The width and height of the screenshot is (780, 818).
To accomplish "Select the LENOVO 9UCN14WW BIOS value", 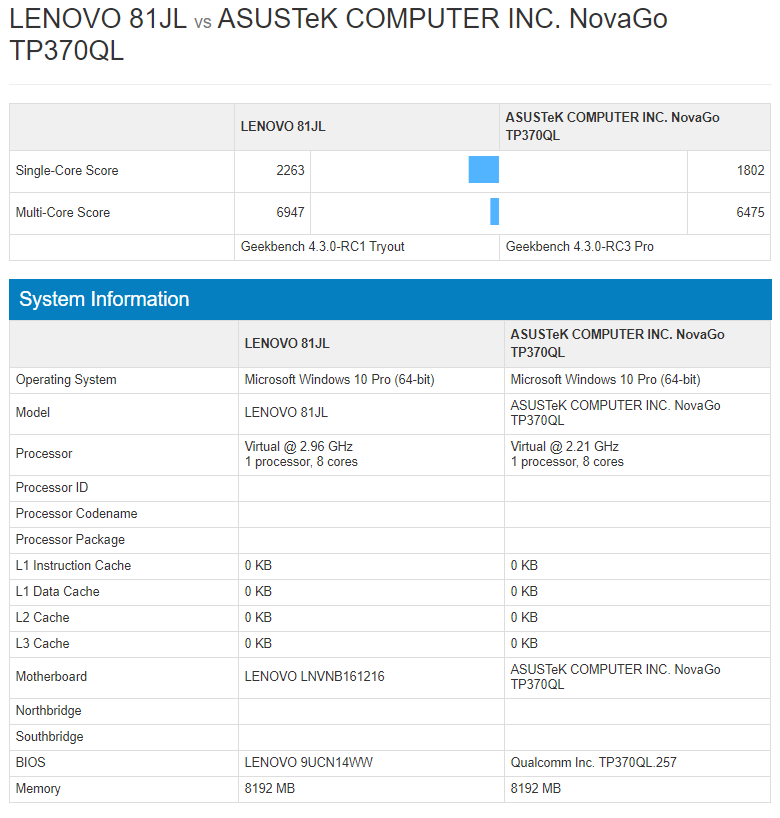I will pos(309,763).
